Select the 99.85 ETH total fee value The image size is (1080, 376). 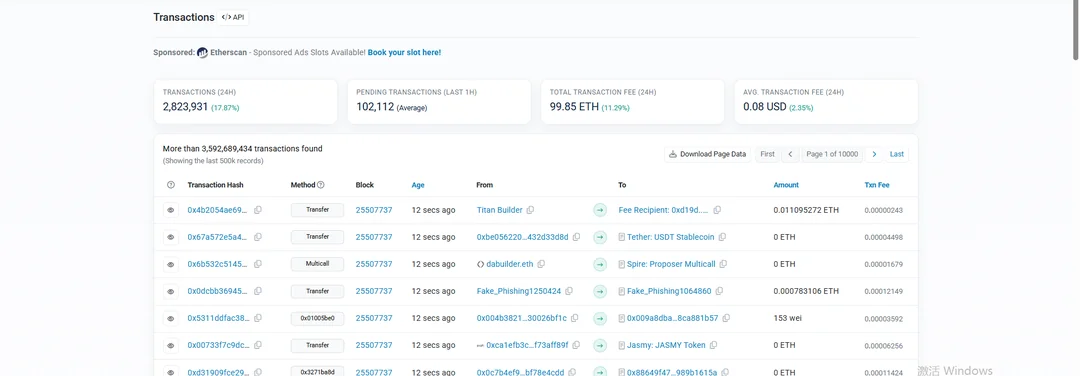[x=574, y=107]
